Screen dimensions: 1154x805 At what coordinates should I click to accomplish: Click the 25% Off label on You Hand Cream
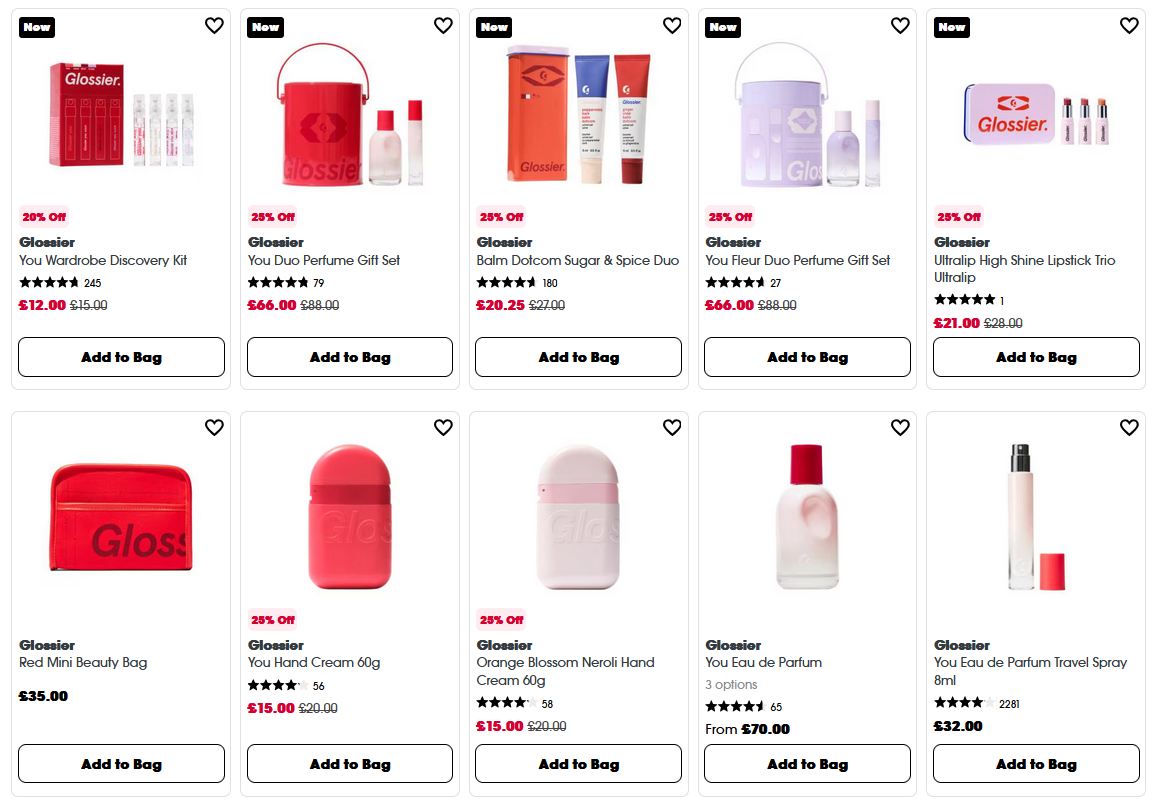(x=272, y=619)
